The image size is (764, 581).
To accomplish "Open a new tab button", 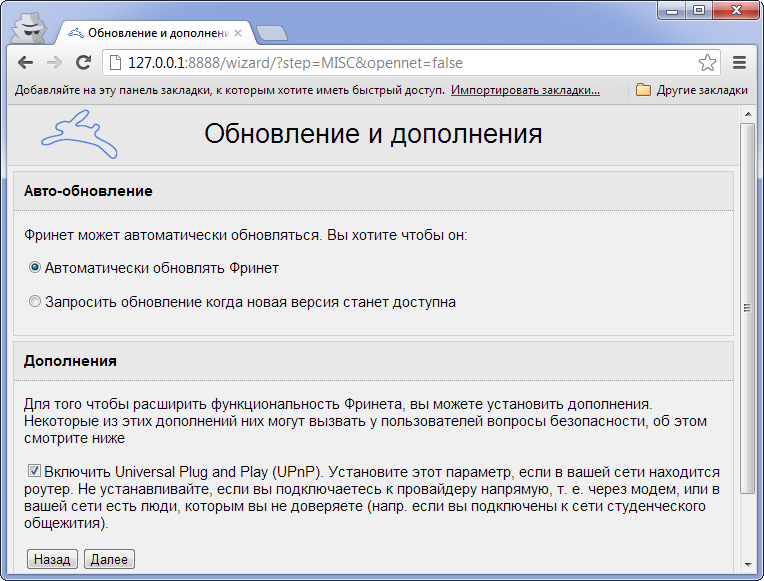I will pos(271,33).
